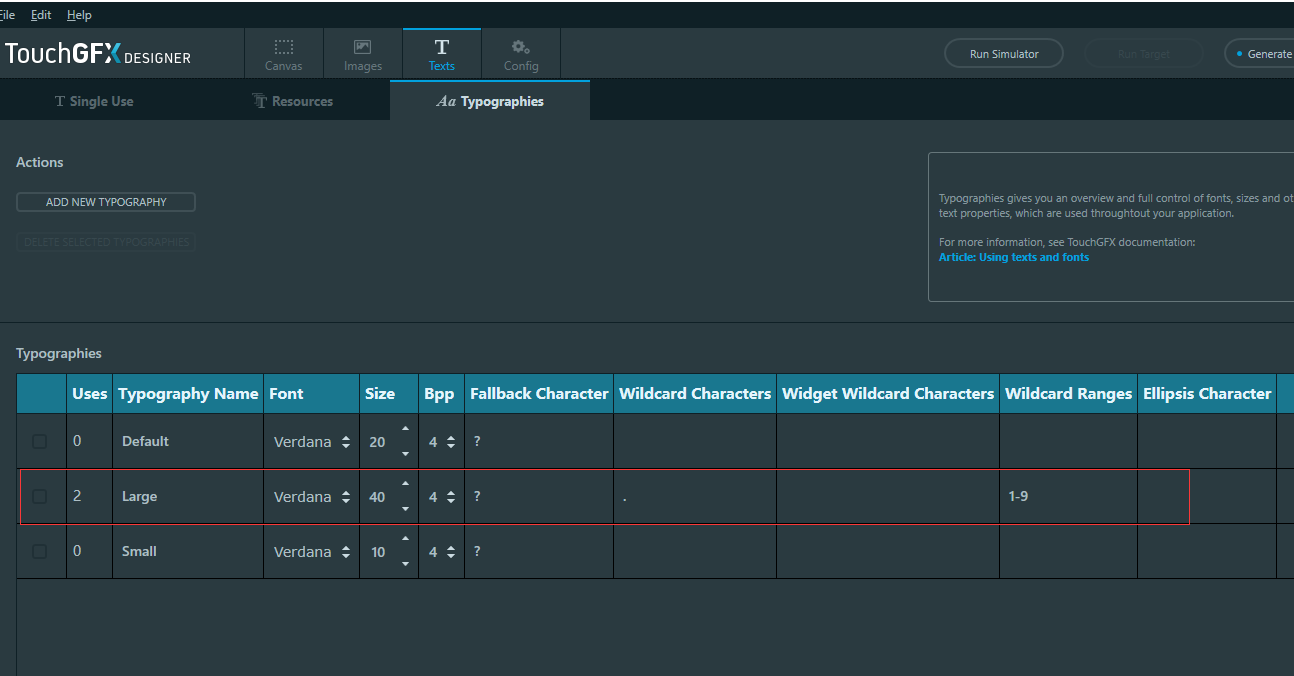Select the Large typography checkbox
Image resolution: width=1294 pixels, height=676 pixels.
click(x=40, y=496)
